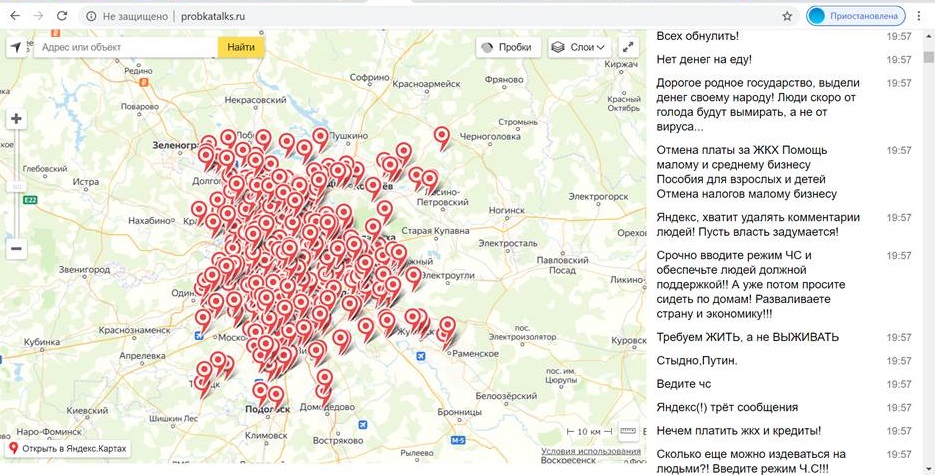Go forward in the browser
935x475 pixels.
[38, 16]
